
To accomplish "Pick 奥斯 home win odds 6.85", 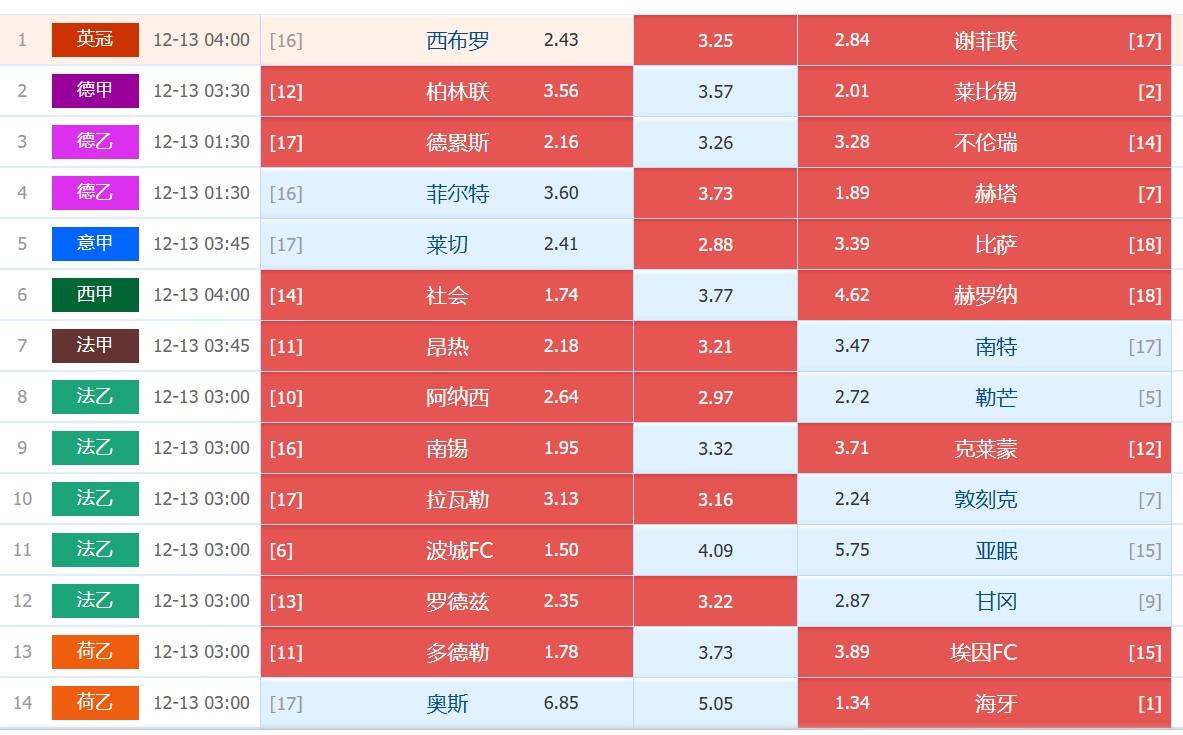I will click(x=446, y=704).
